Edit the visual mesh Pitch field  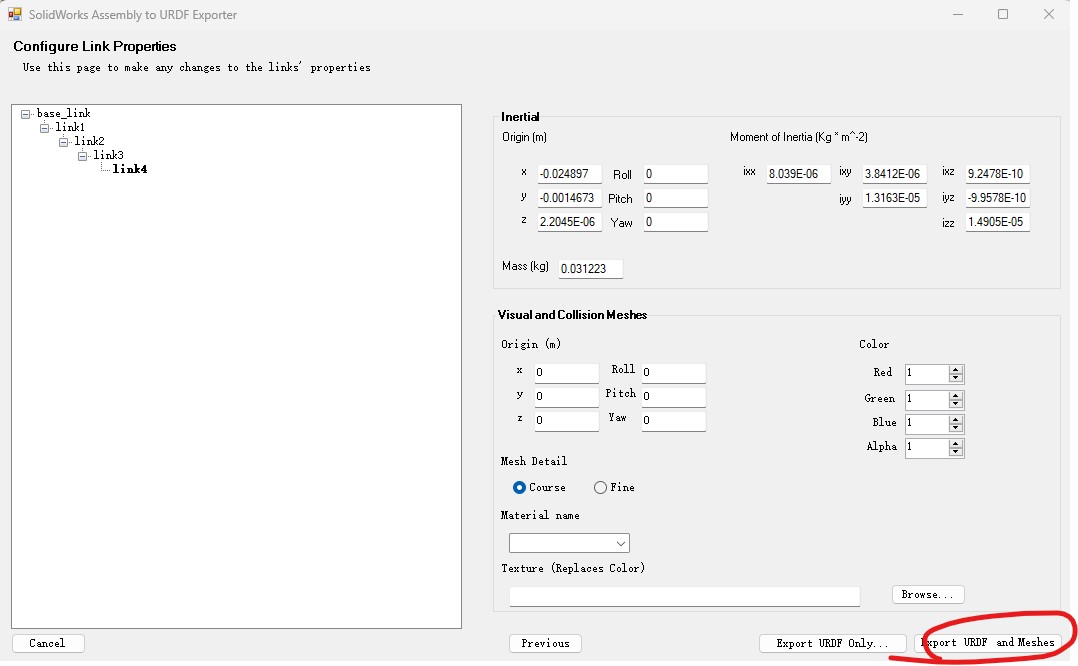pos(674,397)
